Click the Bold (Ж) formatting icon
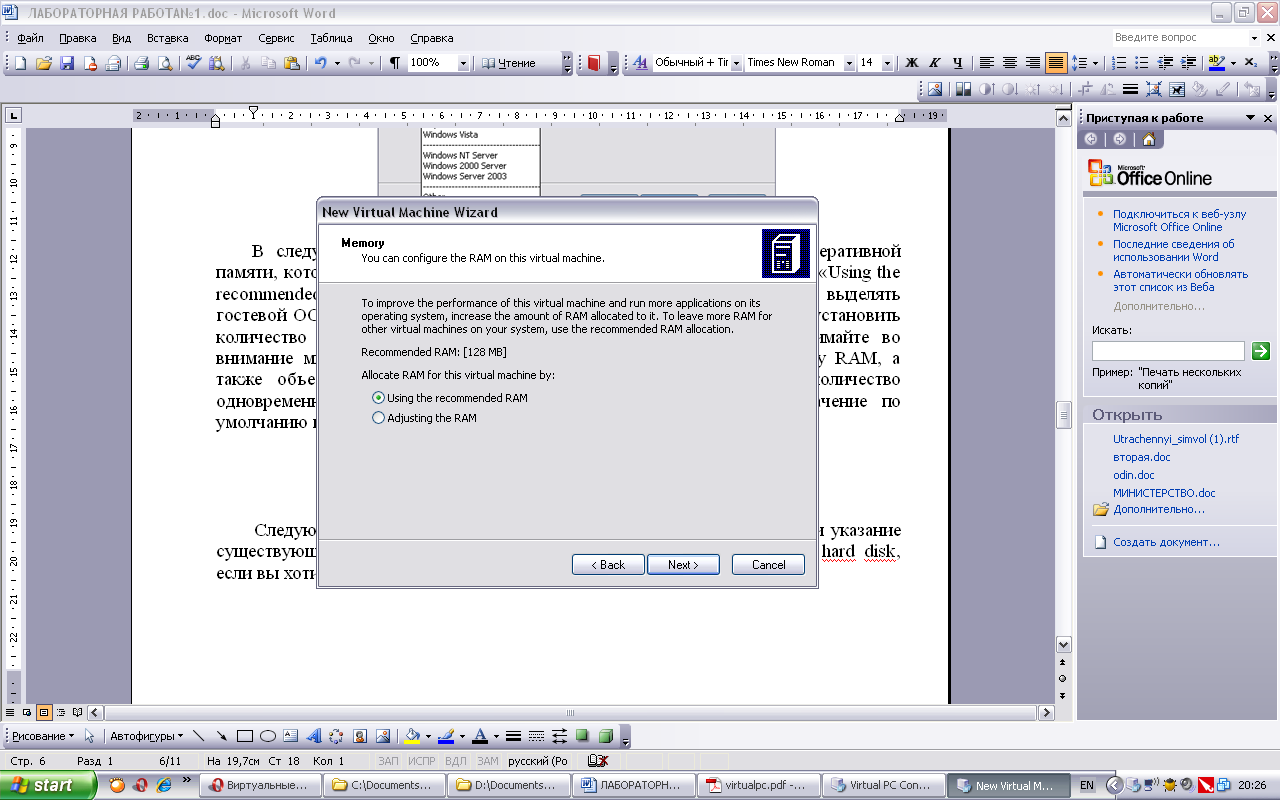This screenshot has height=800, width=1280. pos(911,63)
